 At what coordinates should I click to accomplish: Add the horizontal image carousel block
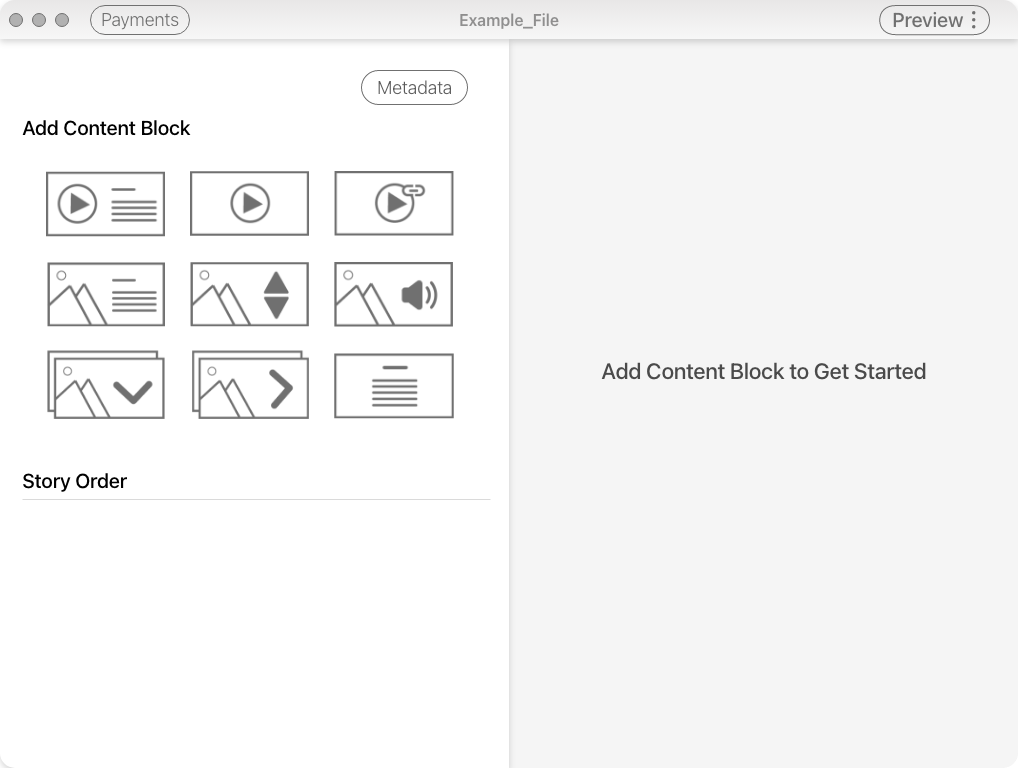click(248, 385)
